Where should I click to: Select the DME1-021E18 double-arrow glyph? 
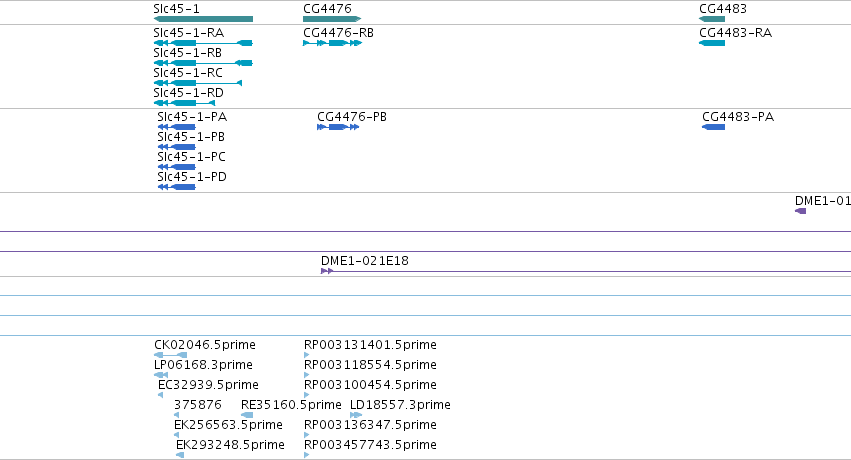click(327, 271)
